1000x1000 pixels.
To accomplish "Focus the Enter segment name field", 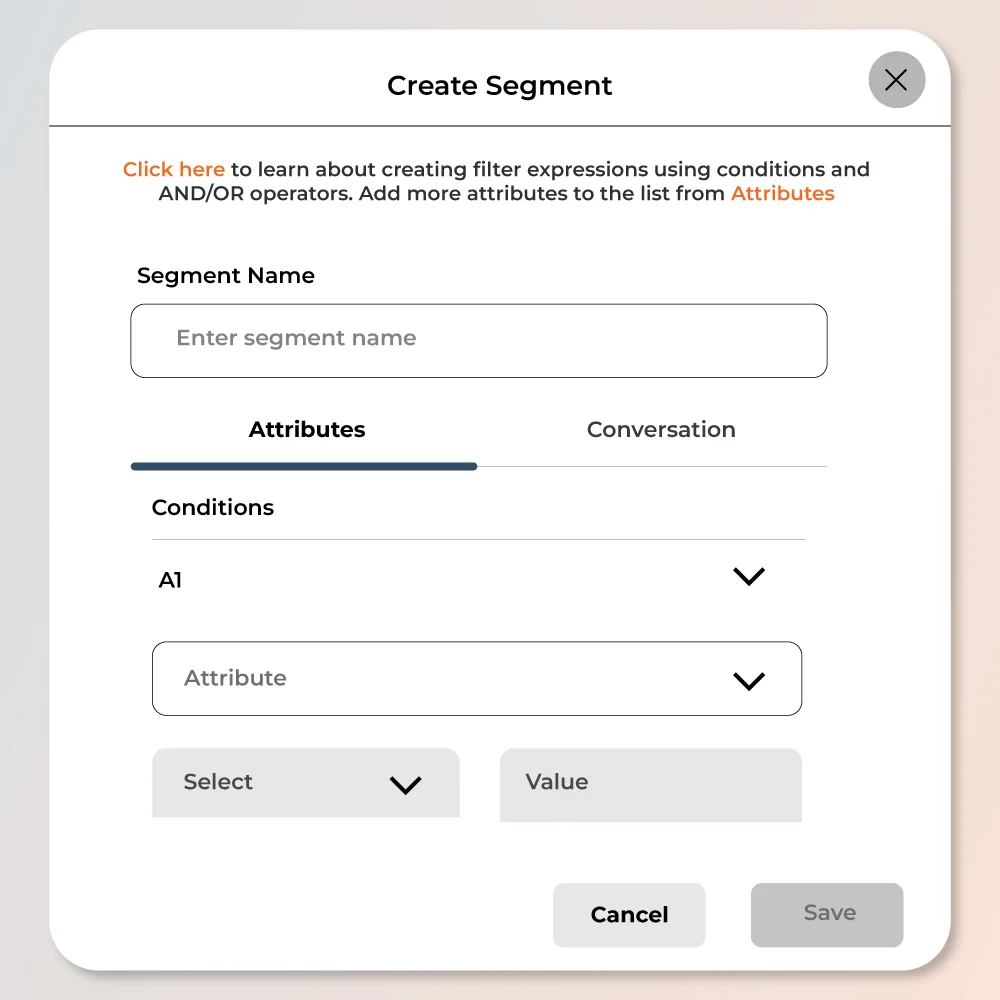I will tap(478, 340).
